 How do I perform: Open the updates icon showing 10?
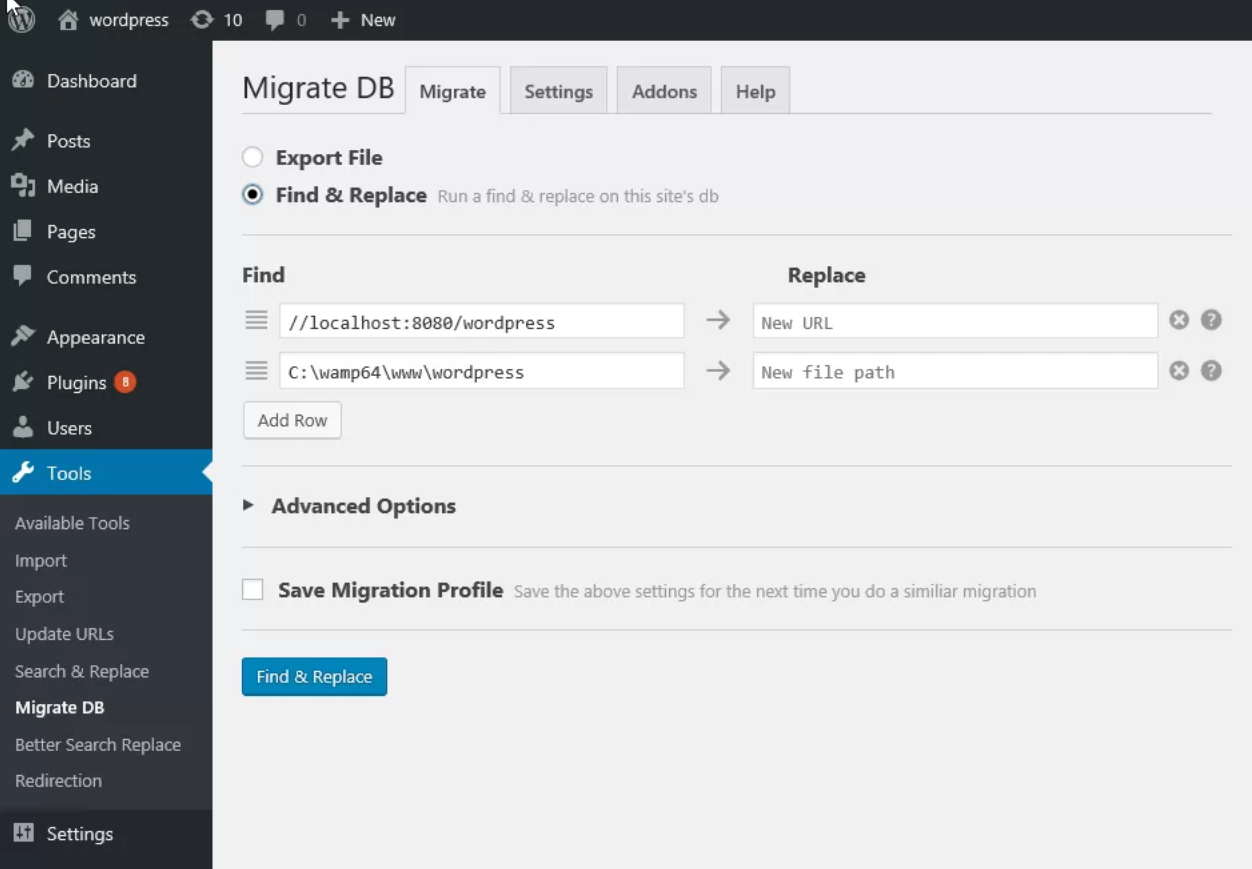point(217,20)
